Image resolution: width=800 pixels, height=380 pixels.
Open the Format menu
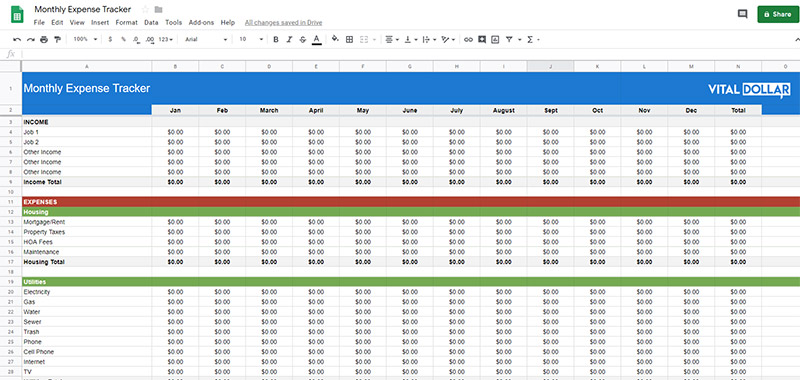point(127,22)
